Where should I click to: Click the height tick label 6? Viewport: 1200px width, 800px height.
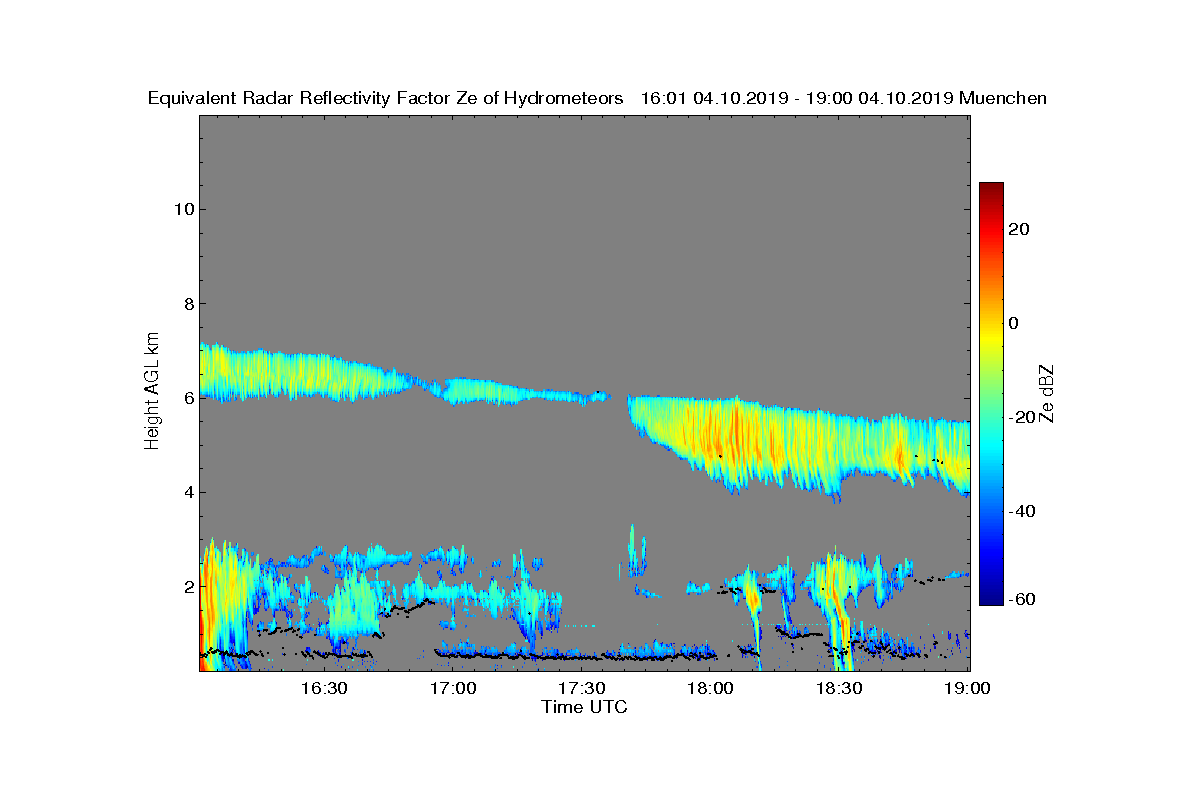tap(187, 398)
